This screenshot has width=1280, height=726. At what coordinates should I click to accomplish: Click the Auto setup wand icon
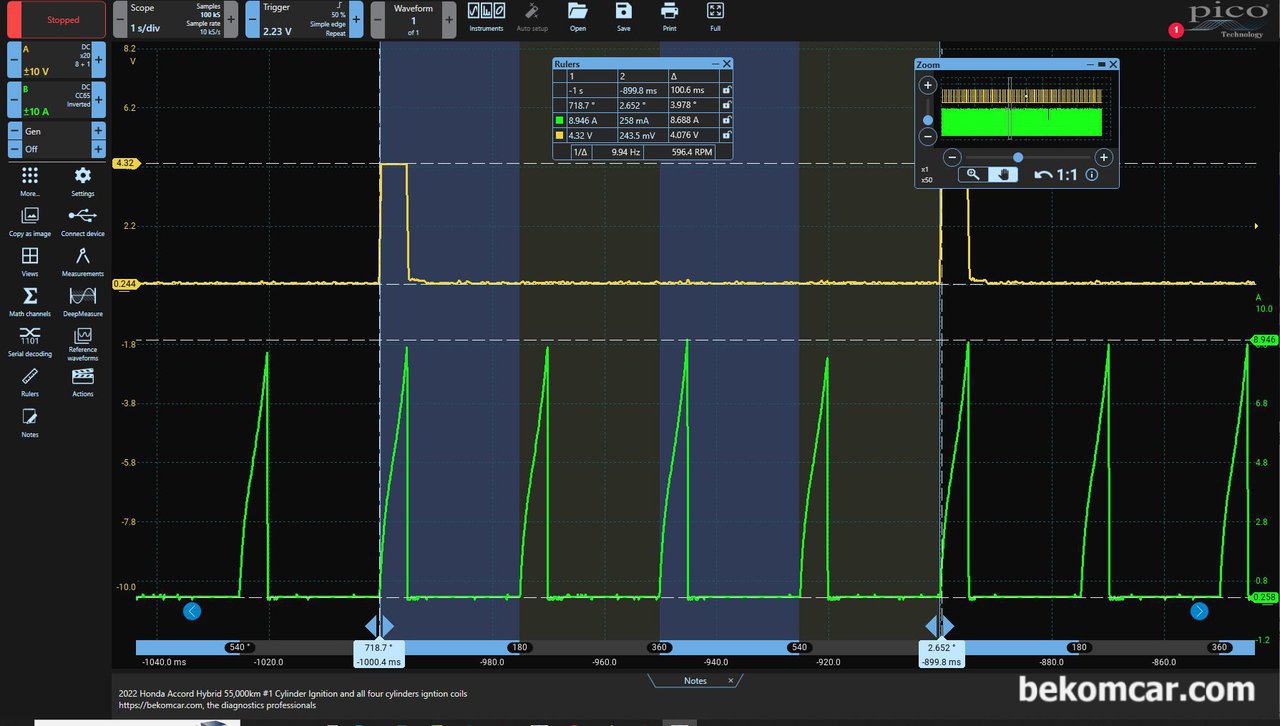pos(532,17)
